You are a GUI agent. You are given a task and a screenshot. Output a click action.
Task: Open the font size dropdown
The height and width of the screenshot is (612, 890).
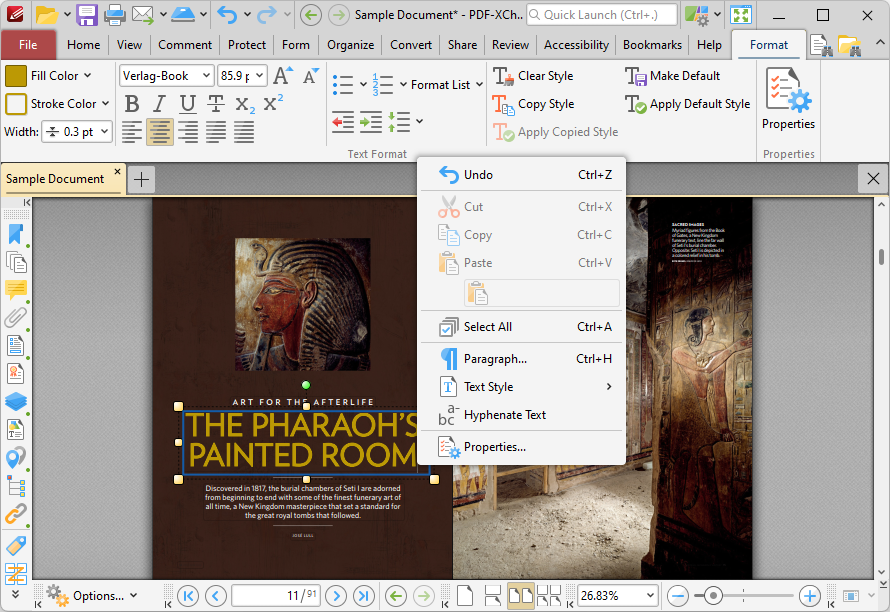point(259,75)
